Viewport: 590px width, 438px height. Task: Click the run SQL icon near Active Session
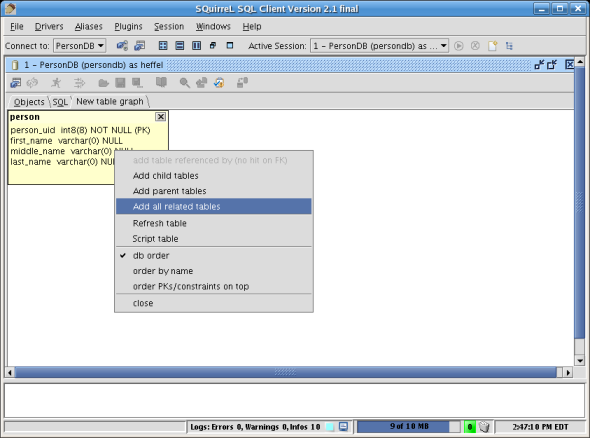pos(458,46)
